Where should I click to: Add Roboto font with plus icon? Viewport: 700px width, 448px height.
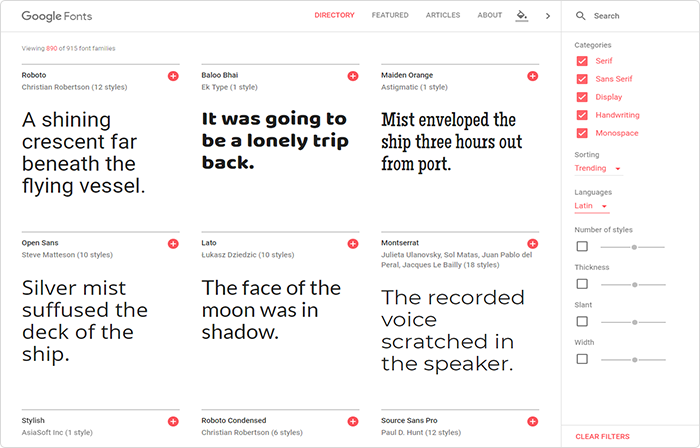coord(173,76)
